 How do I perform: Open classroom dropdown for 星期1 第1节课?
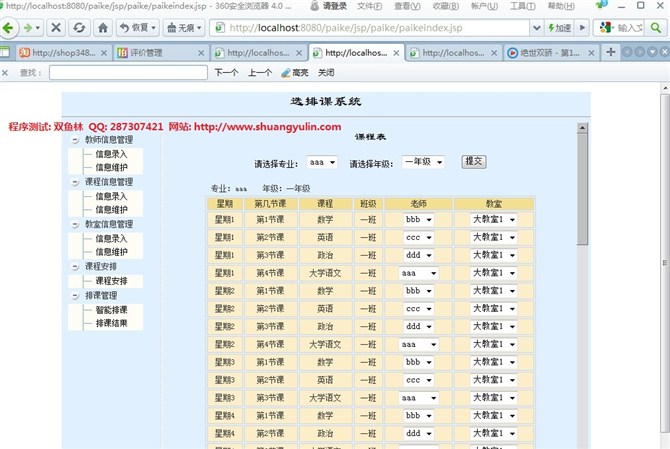pos(494,220)
